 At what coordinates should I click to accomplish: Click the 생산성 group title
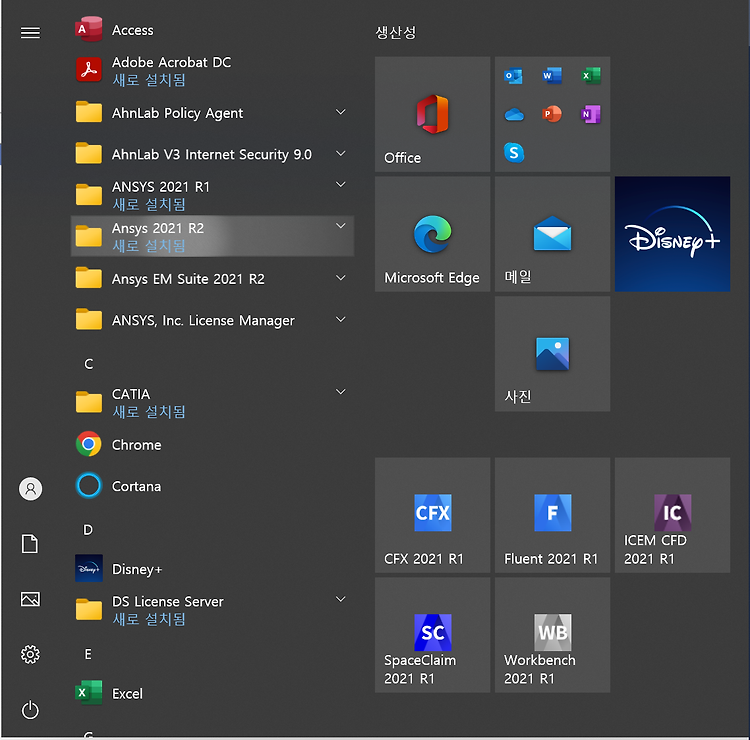pyautogui.click(x=396, y=33)
